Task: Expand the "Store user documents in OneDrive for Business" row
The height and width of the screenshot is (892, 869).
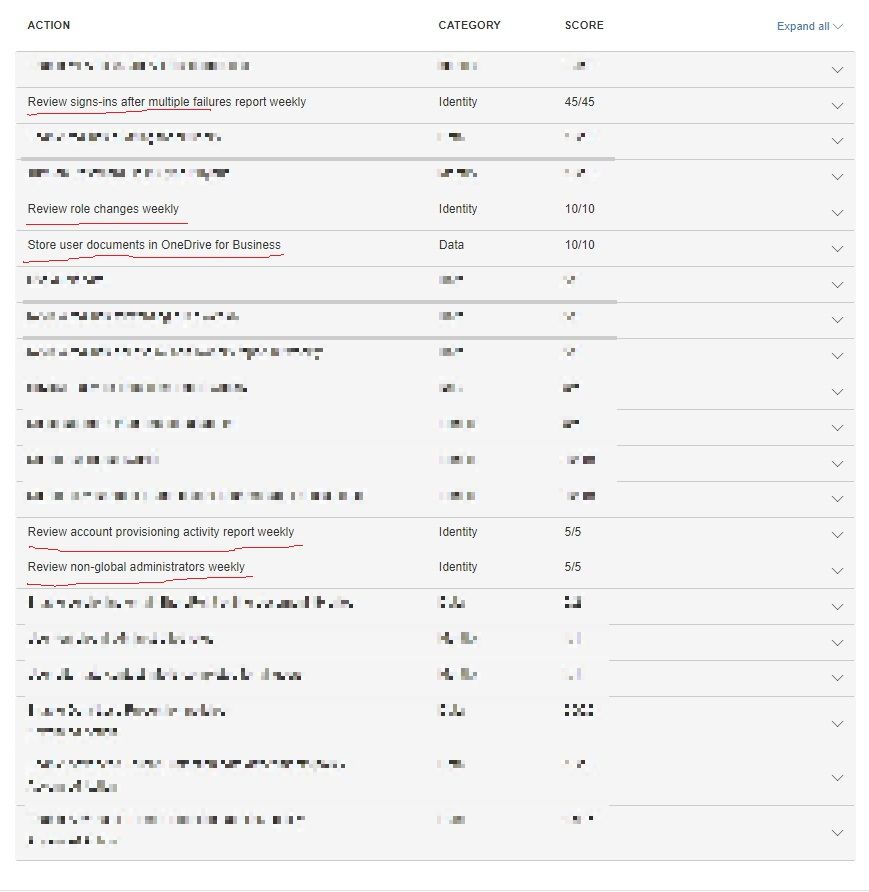Action: [838, 248]
